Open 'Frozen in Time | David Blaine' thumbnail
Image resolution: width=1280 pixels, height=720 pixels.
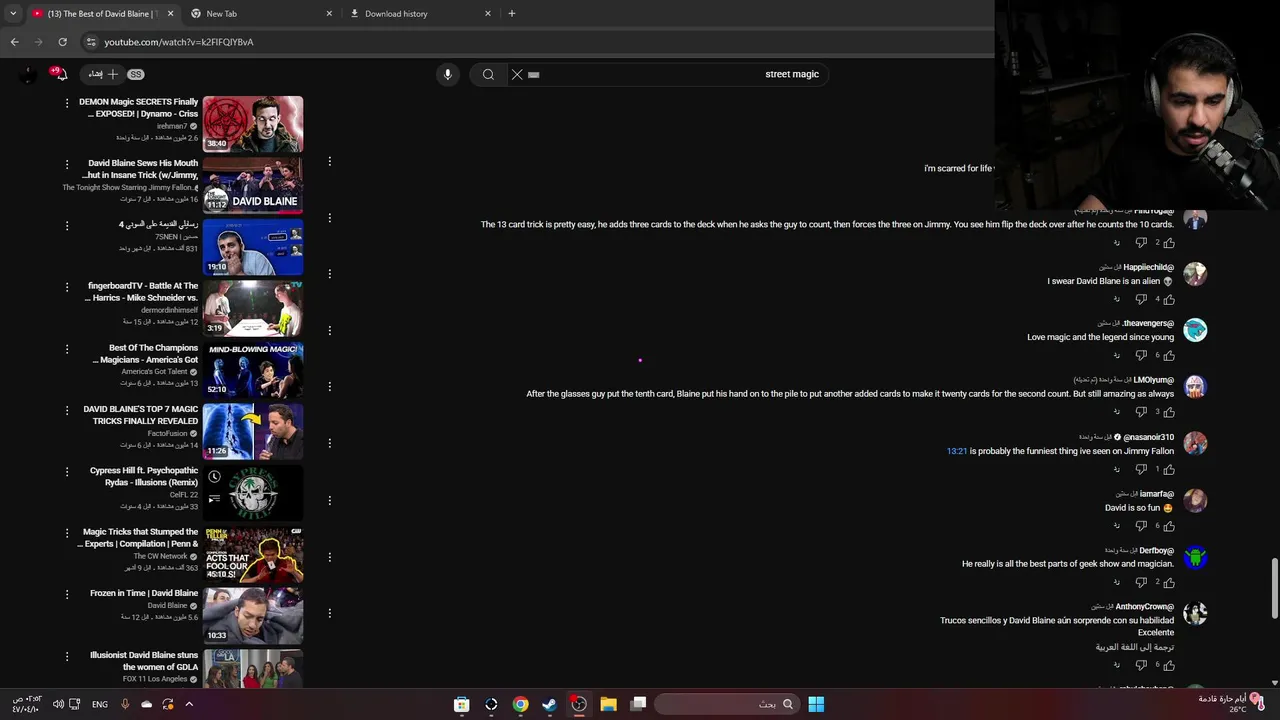pos(253,616)
